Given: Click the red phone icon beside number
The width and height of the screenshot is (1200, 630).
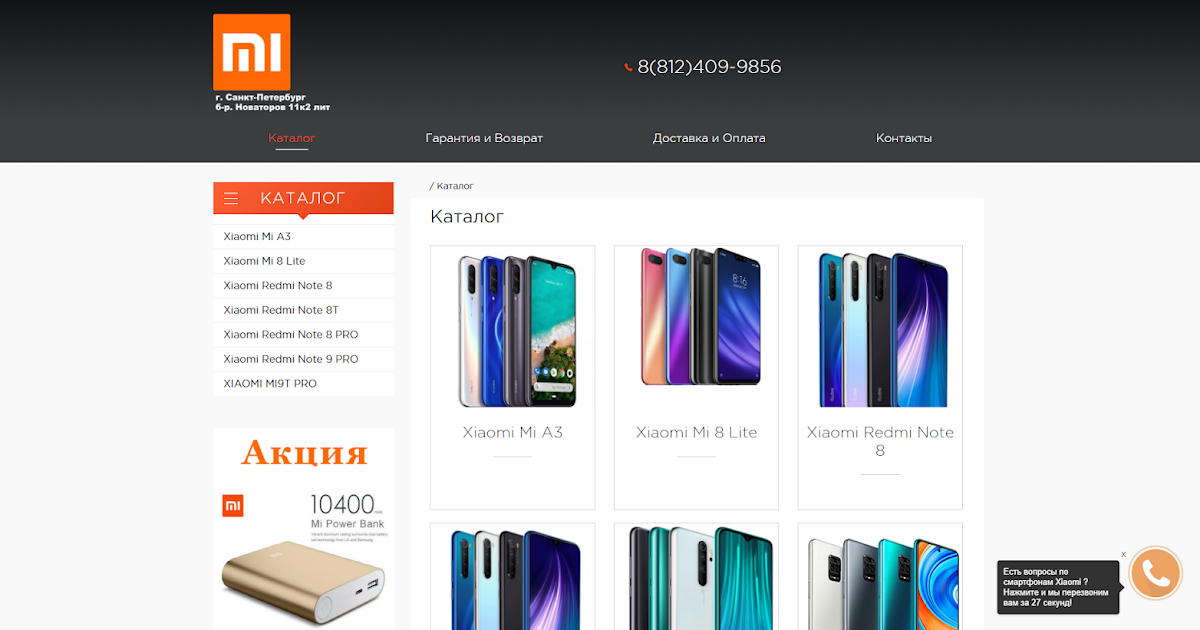Looking at the screenshot, I should click(628, 68).
